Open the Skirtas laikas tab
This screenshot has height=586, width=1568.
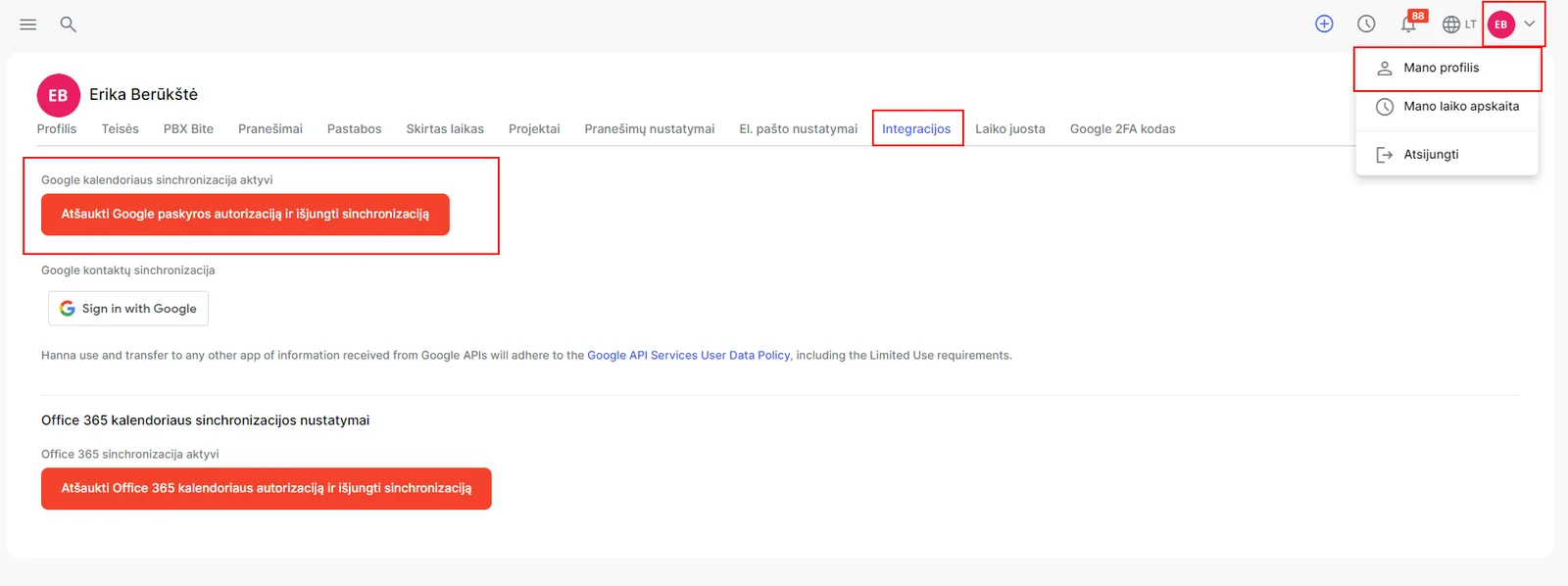445,129
